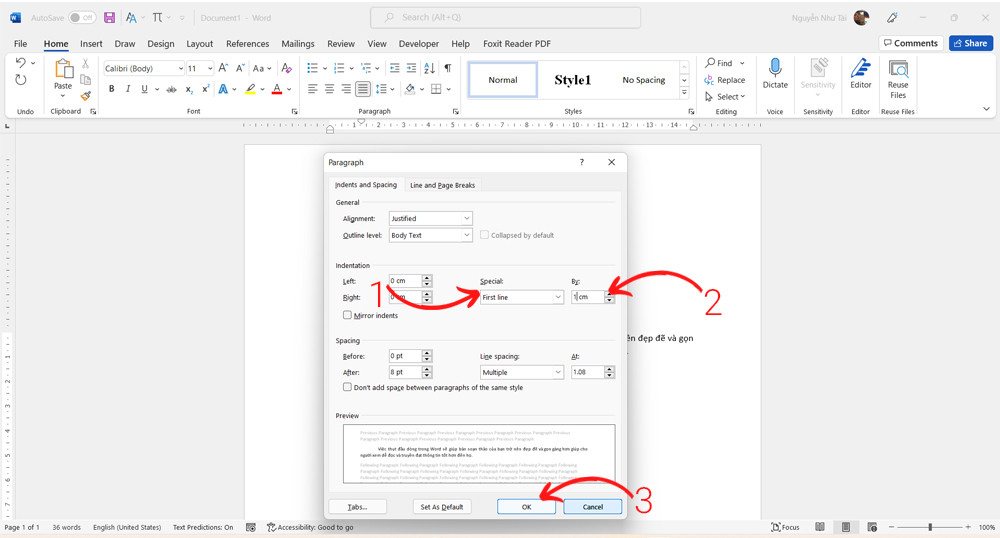
Task: Check the Mirror indents checkbox
Action: (x=347, y=315)
